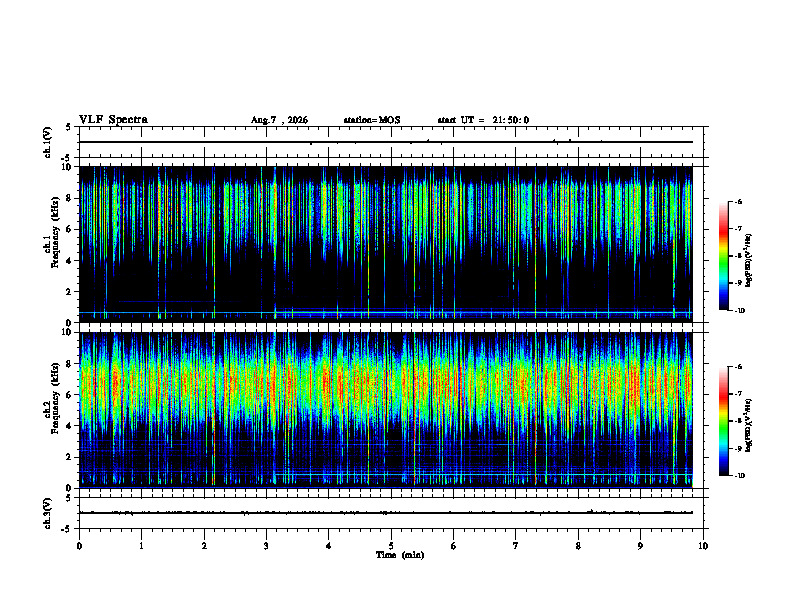Click time axis tick label "5"
The width and height of the screenshot is (792, 612).
pyautogui.click(x=391, y=546)
